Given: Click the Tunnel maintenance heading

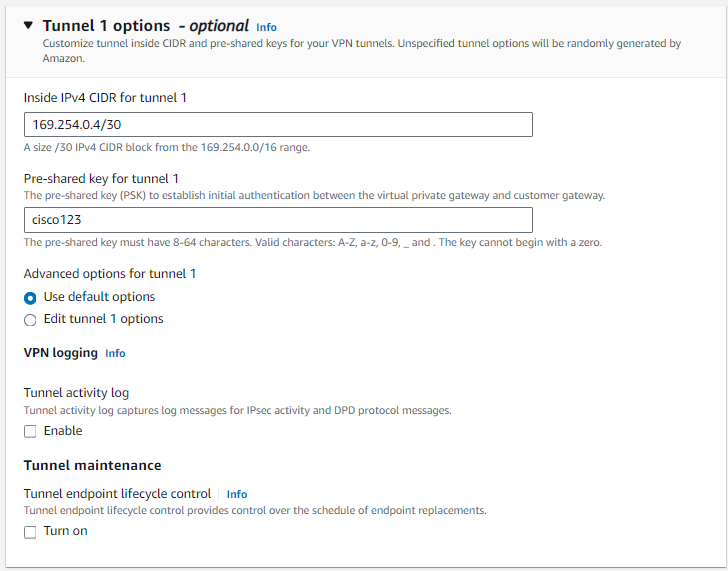Looking at the screenshot, I should pyautogui.click(x=92, y=465).
